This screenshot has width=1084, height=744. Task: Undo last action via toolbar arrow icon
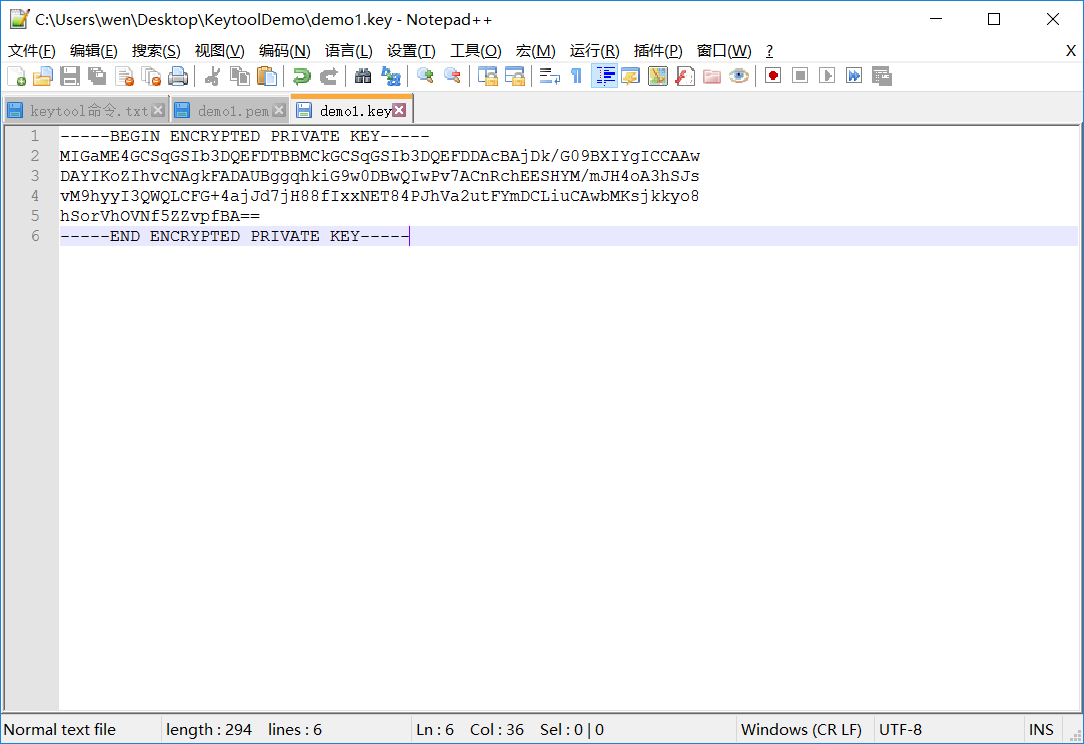[300, 75]
